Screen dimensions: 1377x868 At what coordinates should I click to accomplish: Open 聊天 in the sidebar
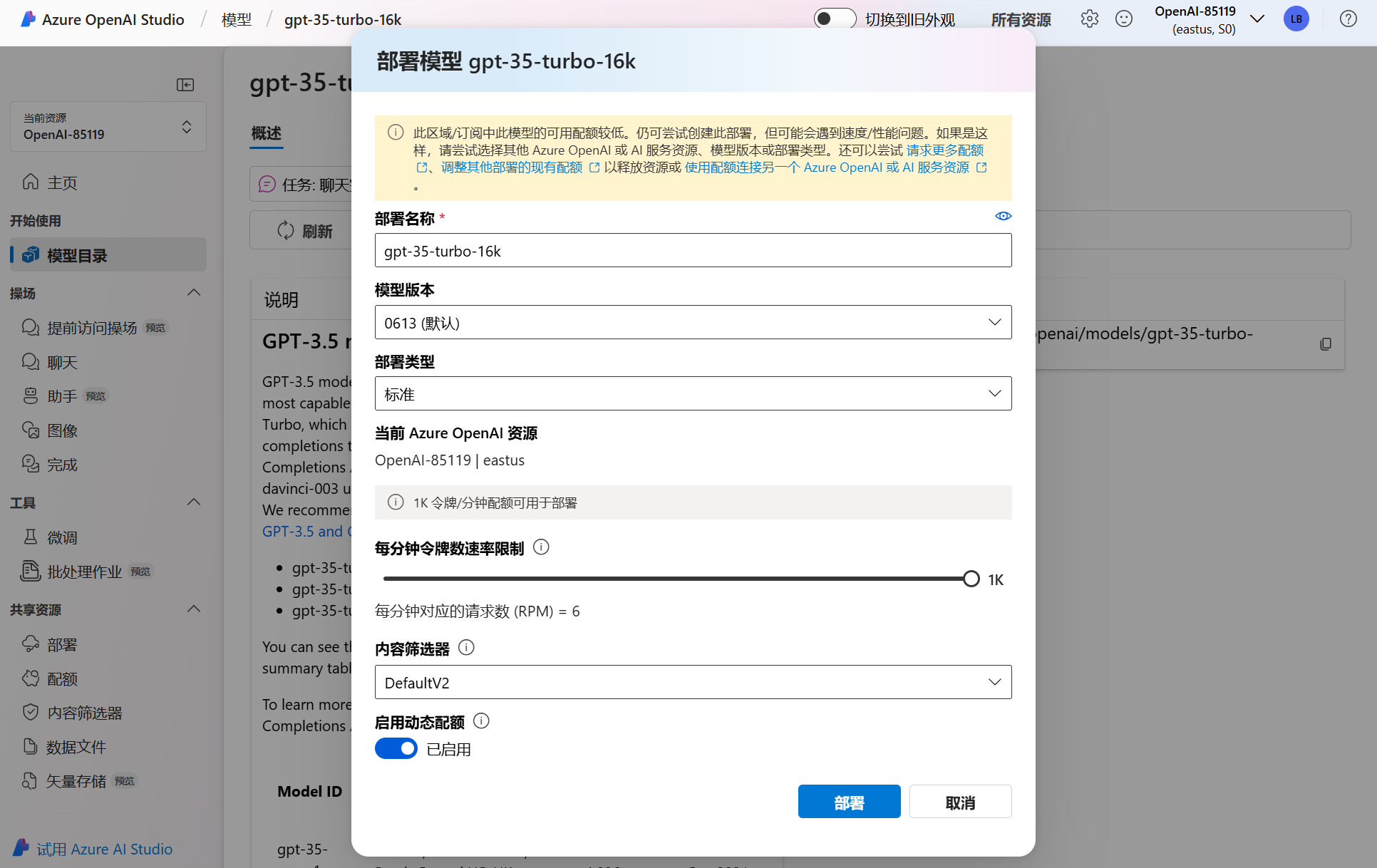pyautogui.click(x=108, y=362)
